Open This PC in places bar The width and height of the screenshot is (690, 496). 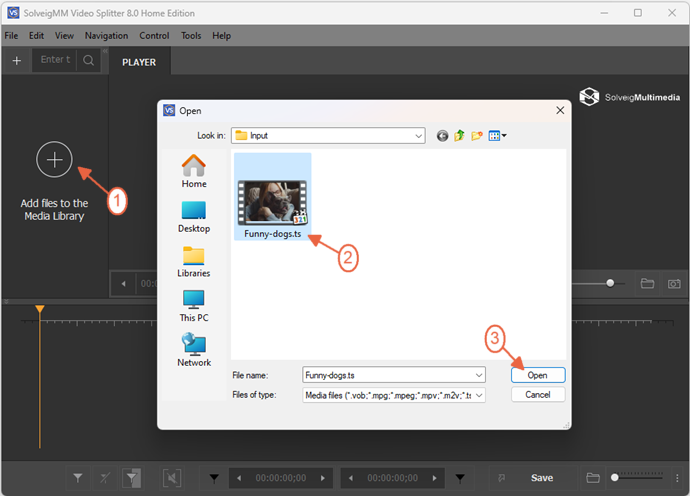(194, 306)
